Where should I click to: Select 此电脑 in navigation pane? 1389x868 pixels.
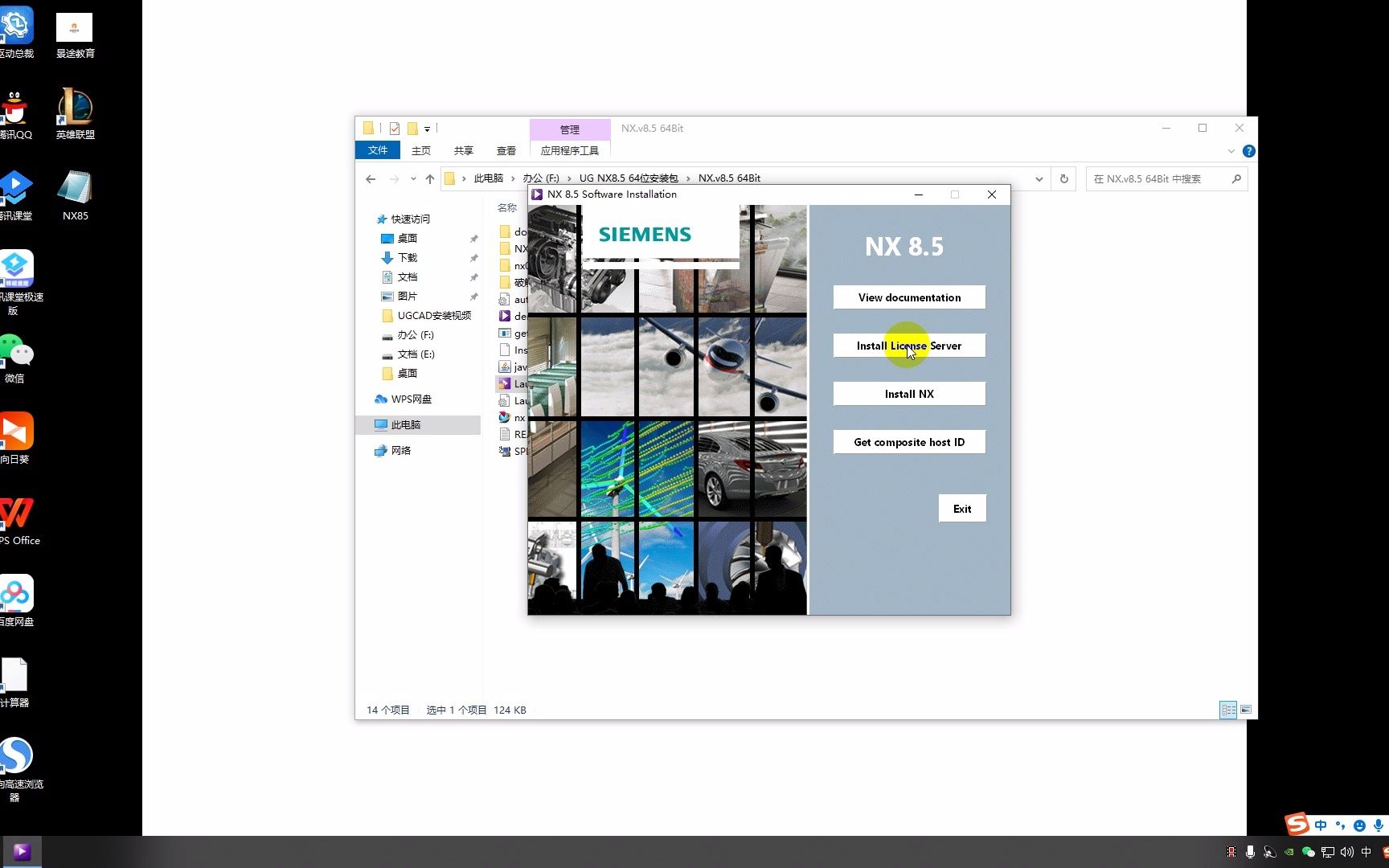(x=405, y=424)
